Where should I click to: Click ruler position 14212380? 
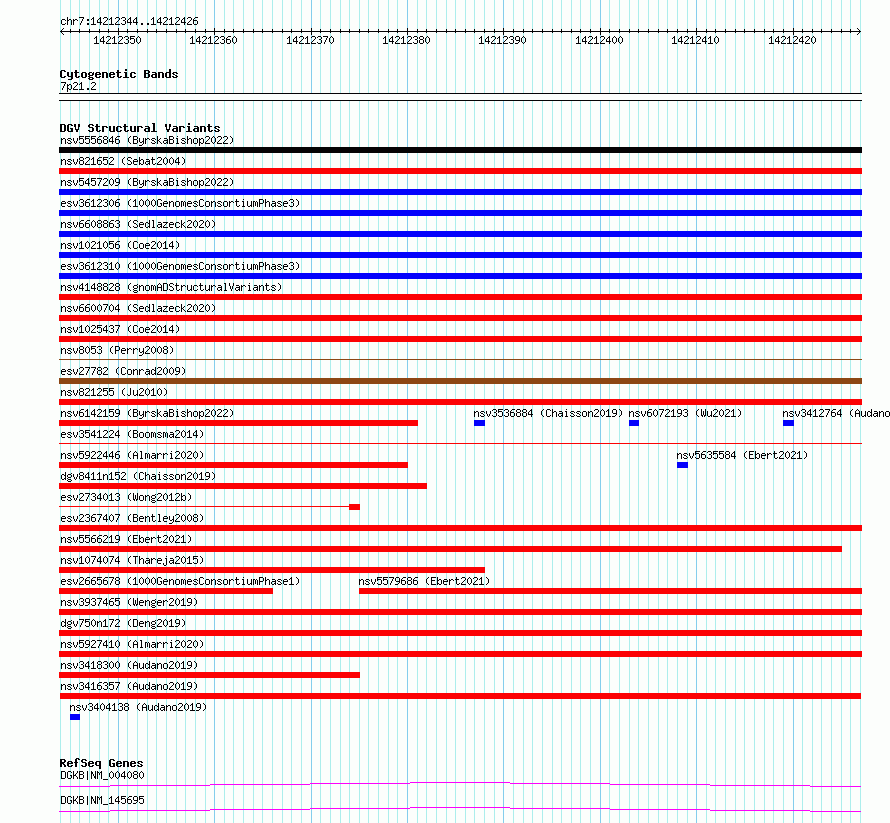point(406,40)
